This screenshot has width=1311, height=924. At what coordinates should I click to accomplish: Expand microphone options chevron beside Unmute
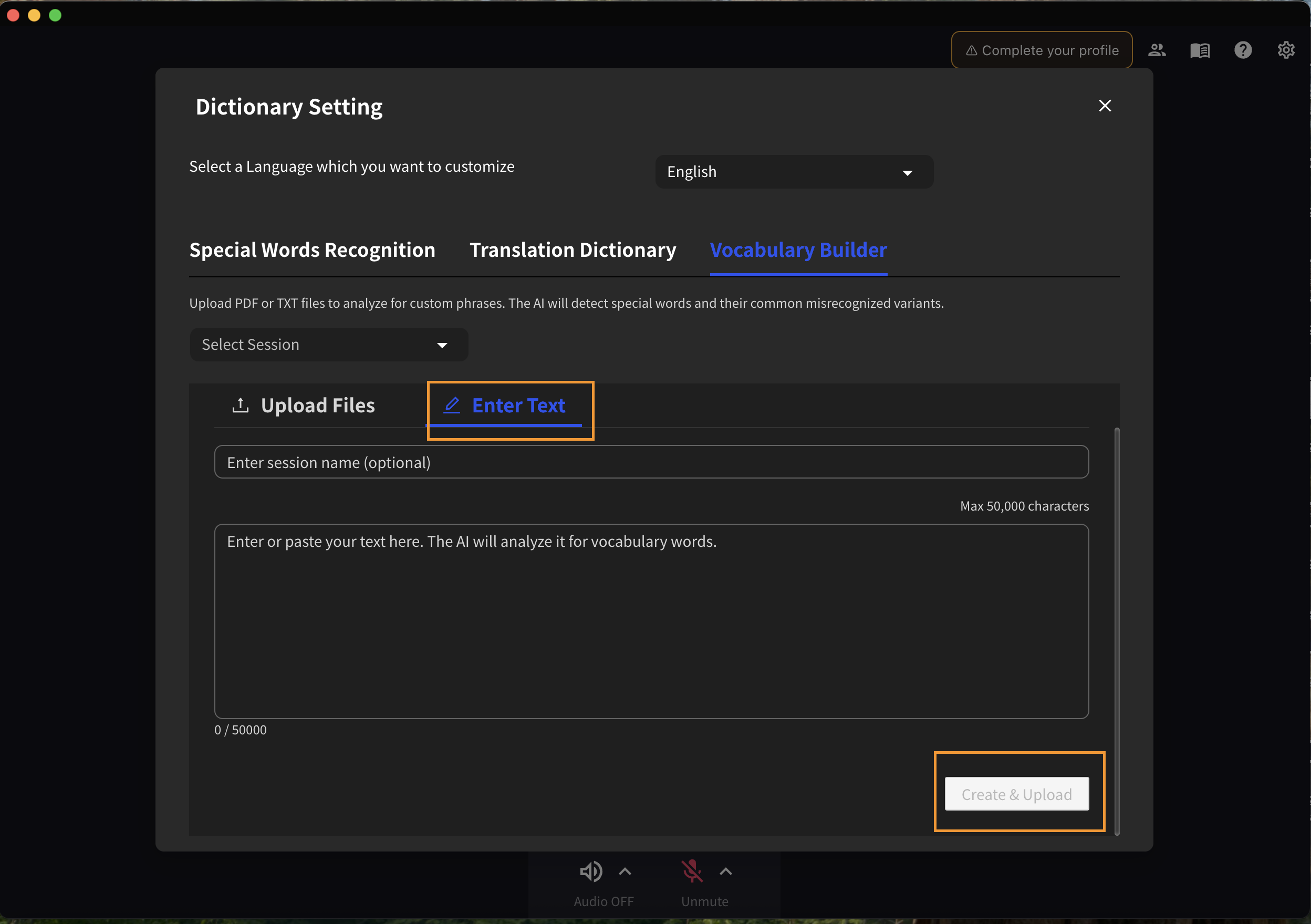pos(726,871)
